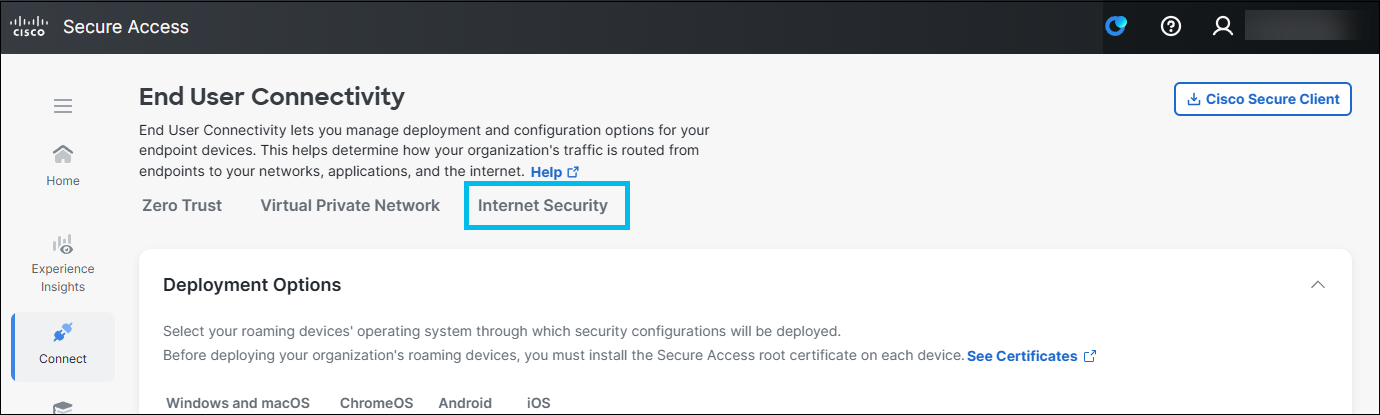Open the help question mark icon
This screenshot has width=1380, height=415.
[x=1171, y=27]
